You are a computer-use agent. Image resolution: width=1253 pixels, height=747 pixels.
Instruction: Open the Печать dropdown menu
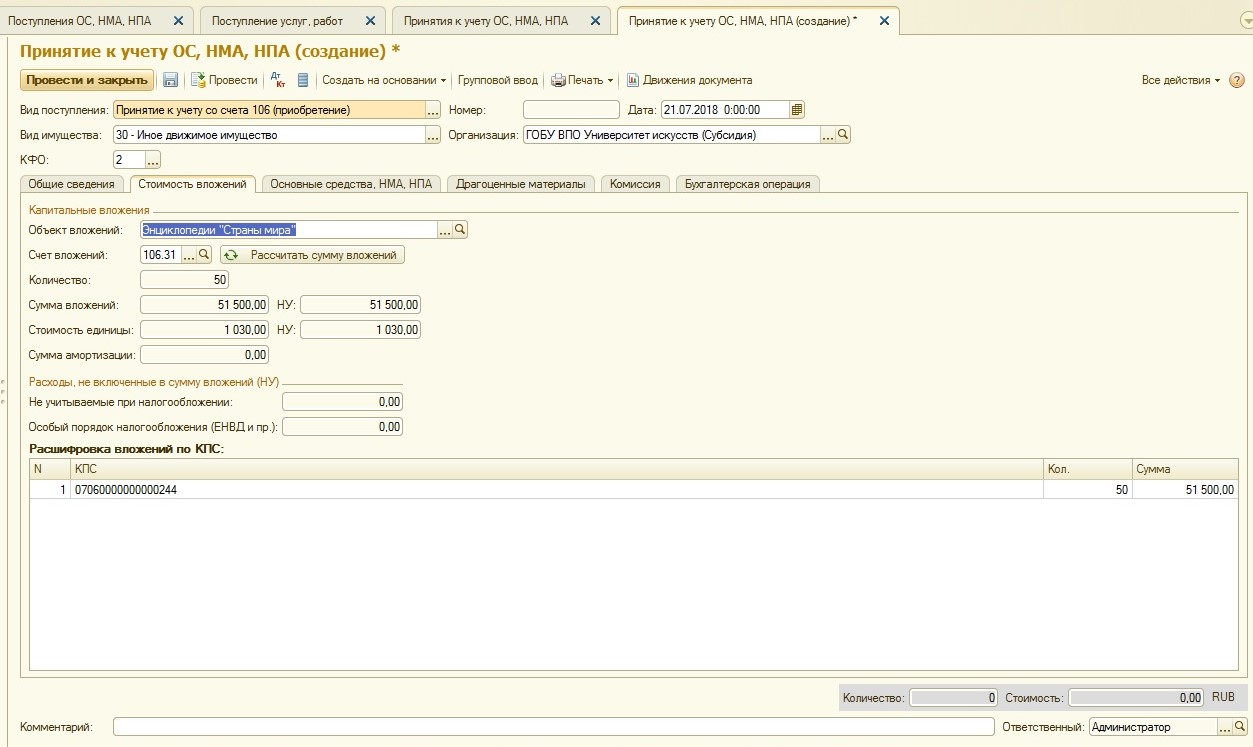click(582, 80)
